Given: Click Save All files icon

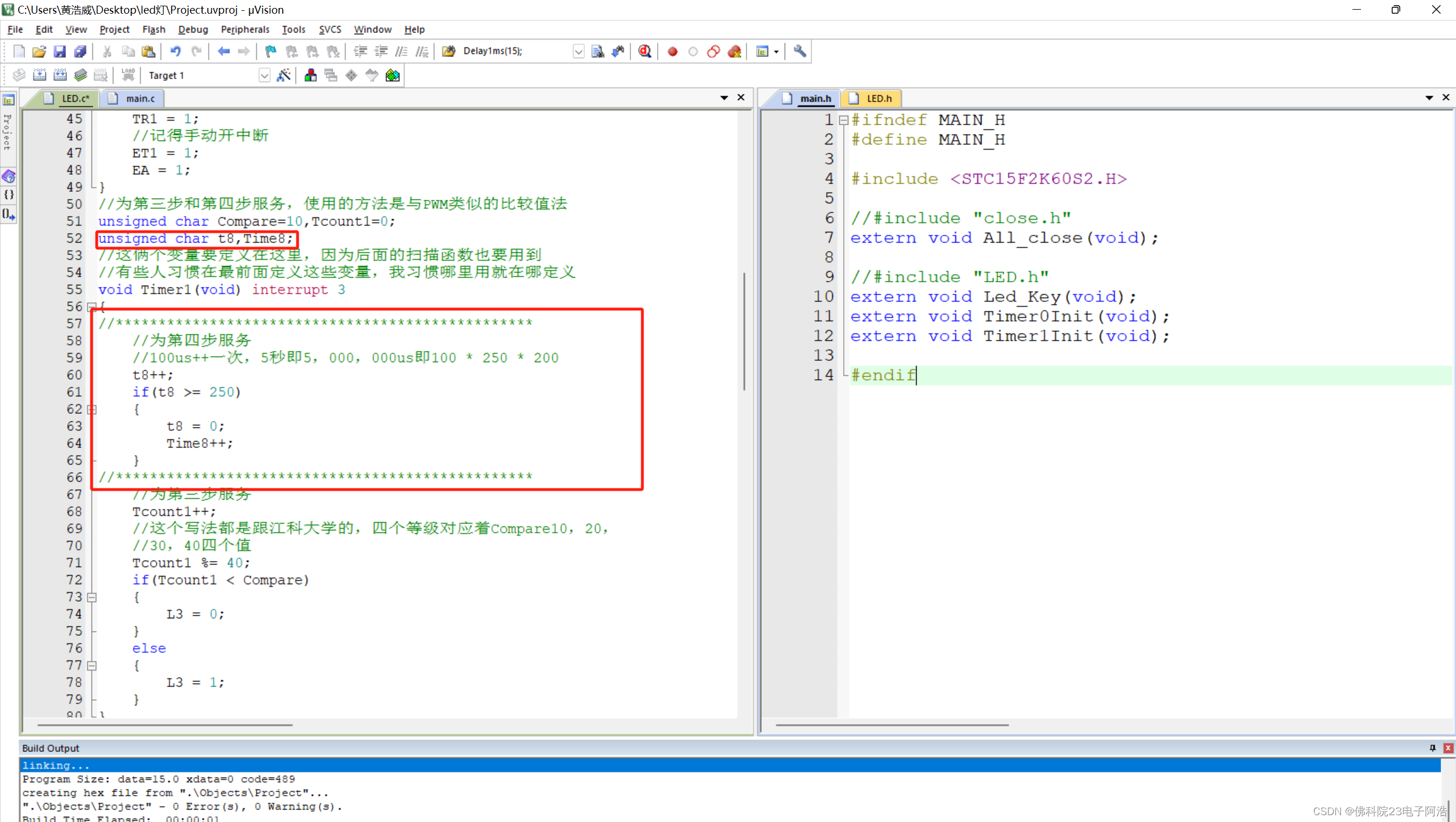Looking at the screenshot, I should [80, 51].
